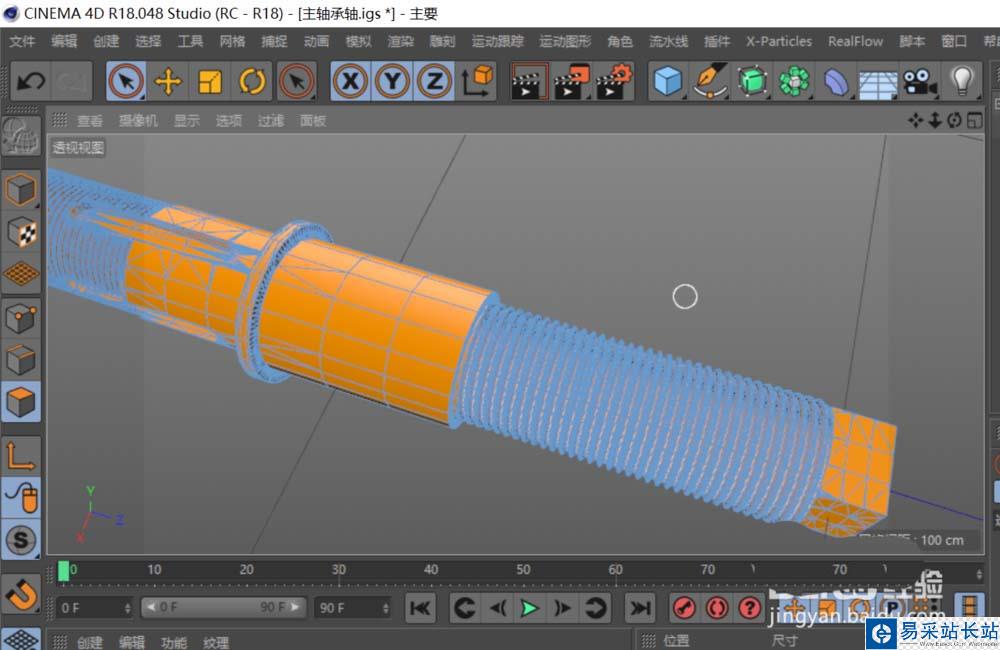
Task: Open viewport 过滤 (Filter) dropdown menu
Action: coord(271,121)
